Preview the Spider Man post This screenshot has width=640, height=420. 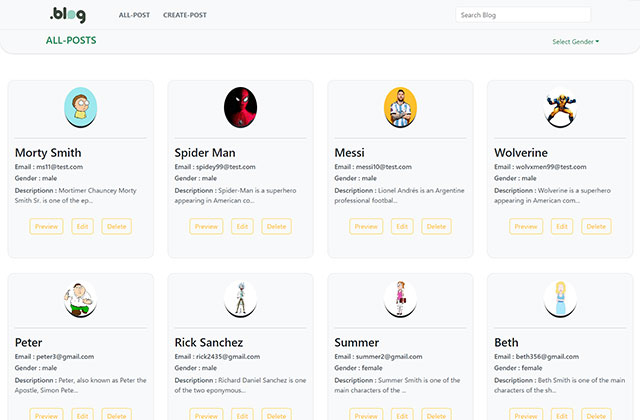tap(206, 227)
